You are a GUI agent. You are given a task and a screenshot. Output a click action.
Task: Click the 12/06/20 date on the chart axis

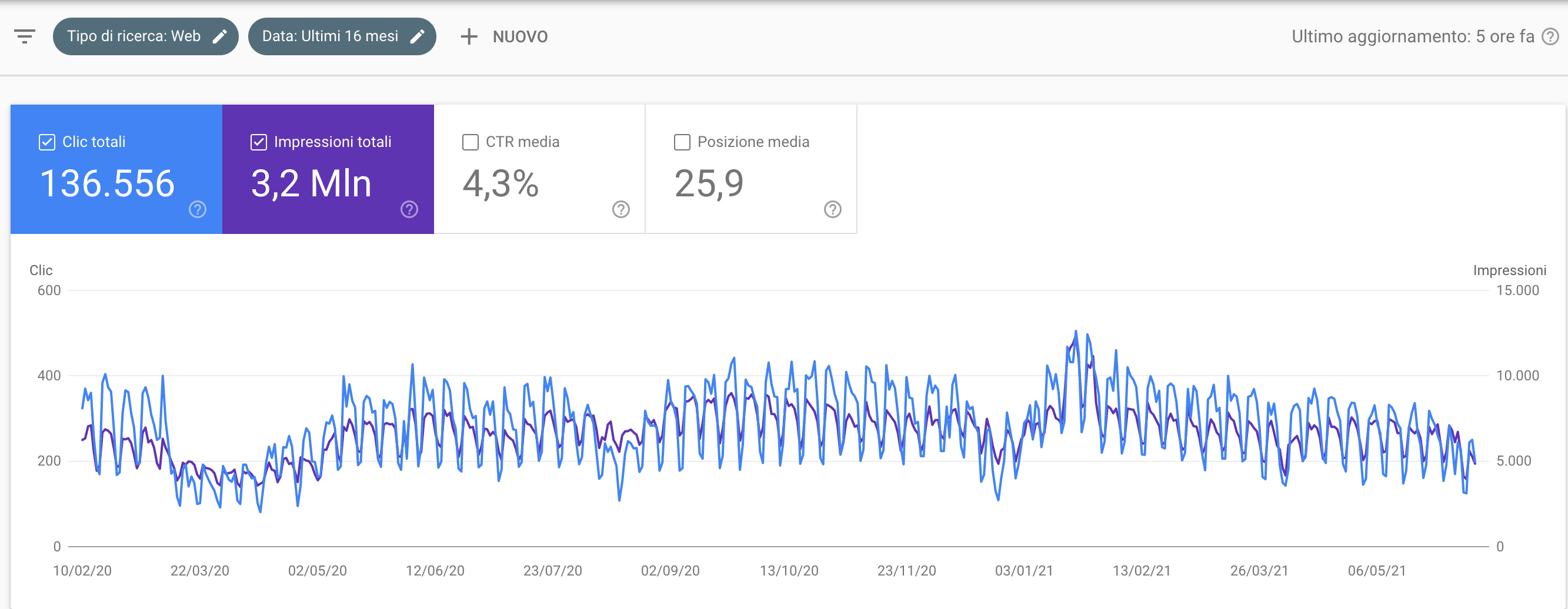pos(435,571)
